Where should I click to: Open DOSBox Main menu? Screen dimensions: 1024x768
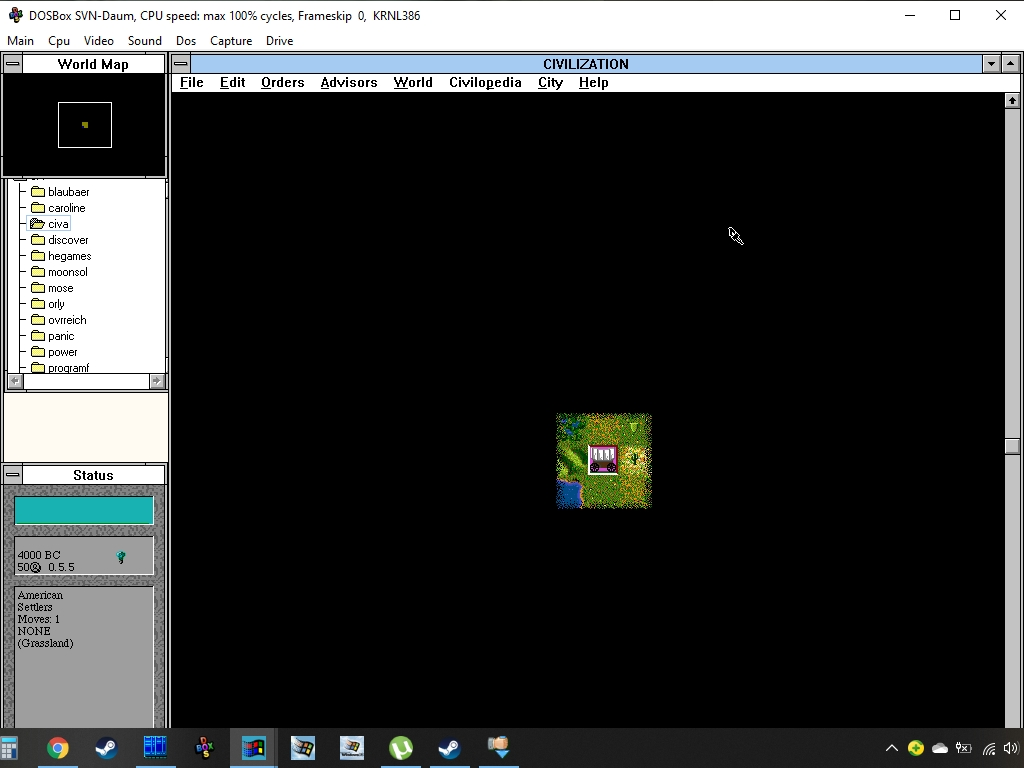point(20,40)
